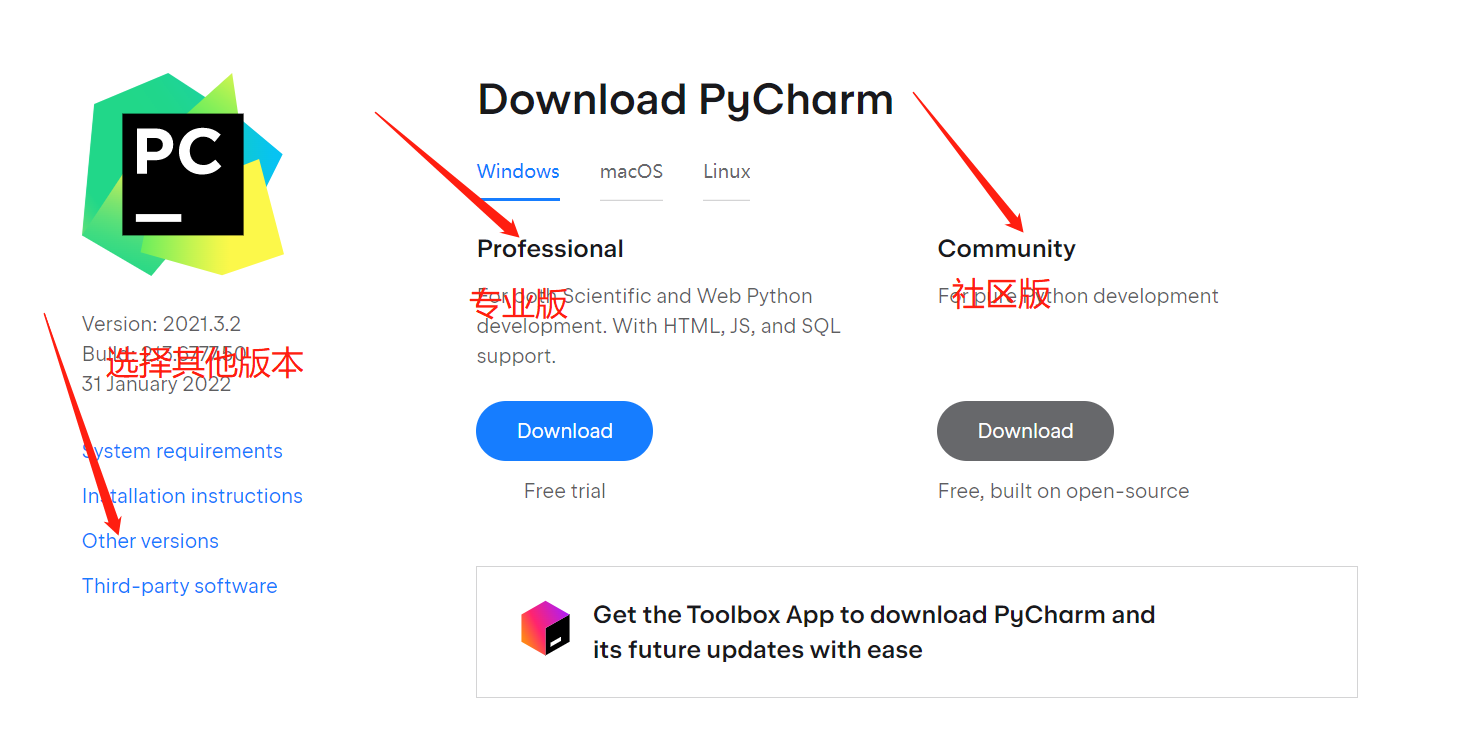Open the Third-party software link
Viewport: 1457px width, 732px height.
click(180, 586)
